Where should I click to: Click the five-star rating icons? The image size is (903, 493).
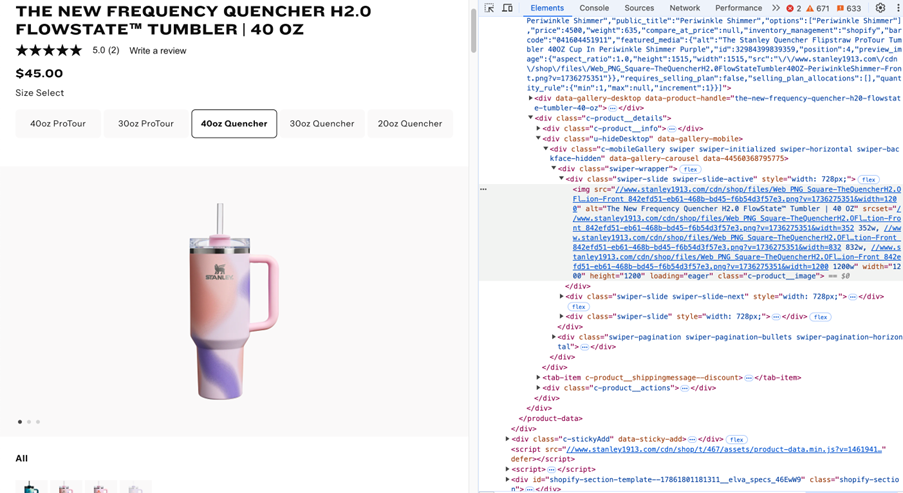(49, 51)
